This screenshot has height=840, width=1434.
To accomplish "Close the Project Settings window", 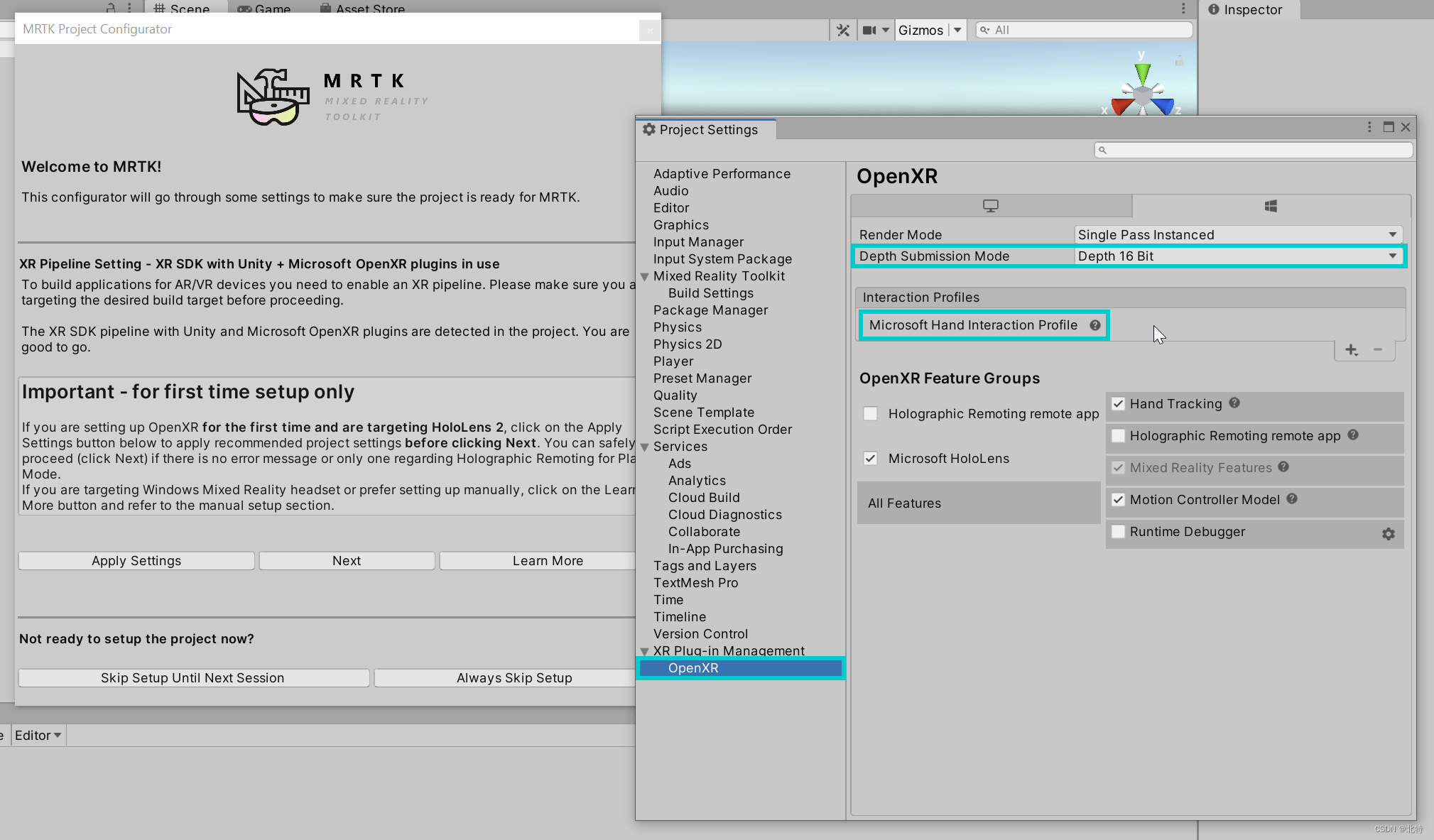I will click(1406, 127).
